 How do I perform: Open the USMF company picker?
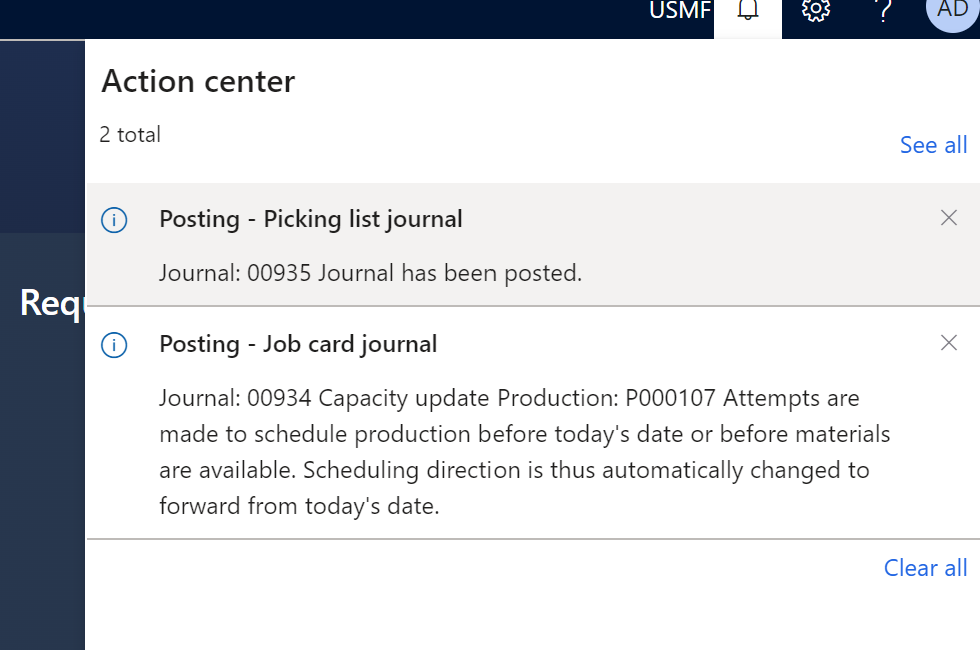(x=680, y=11)
